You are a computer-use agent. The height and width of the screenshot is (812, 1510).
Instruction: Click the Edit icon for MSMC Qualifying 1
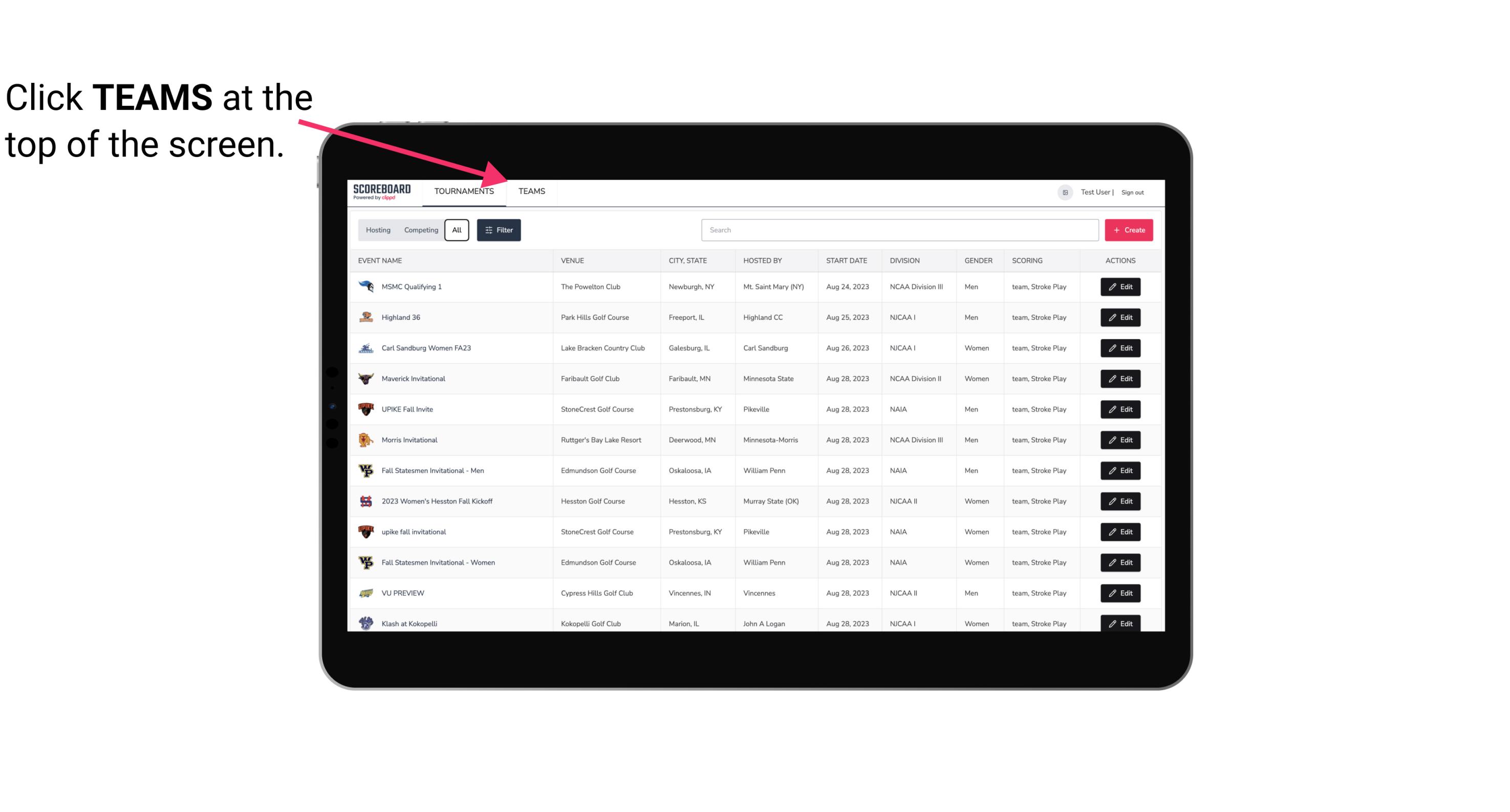coord(1120,287)
